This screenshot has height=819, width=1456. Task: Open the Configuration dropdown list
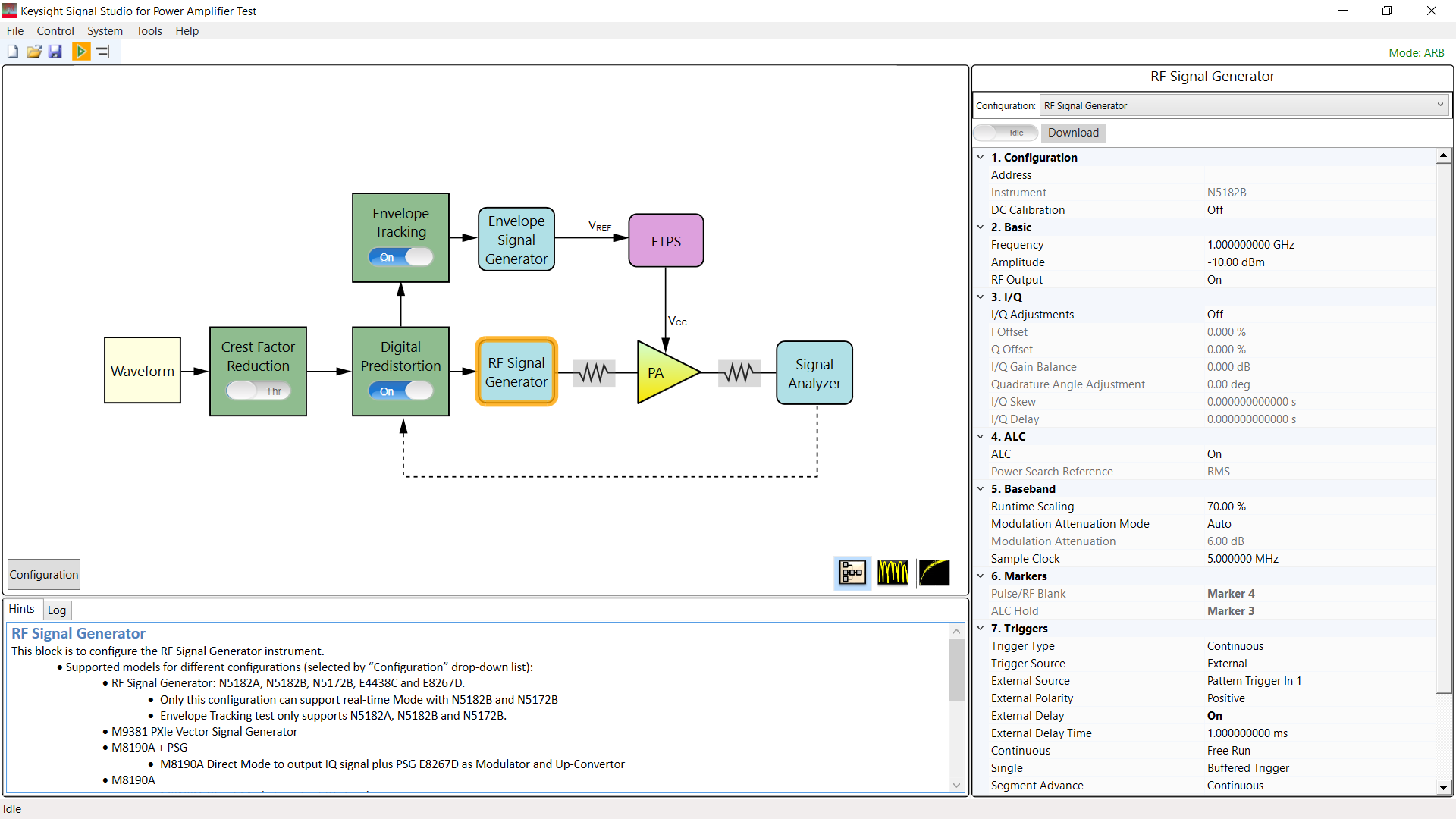click(1244, 105)
